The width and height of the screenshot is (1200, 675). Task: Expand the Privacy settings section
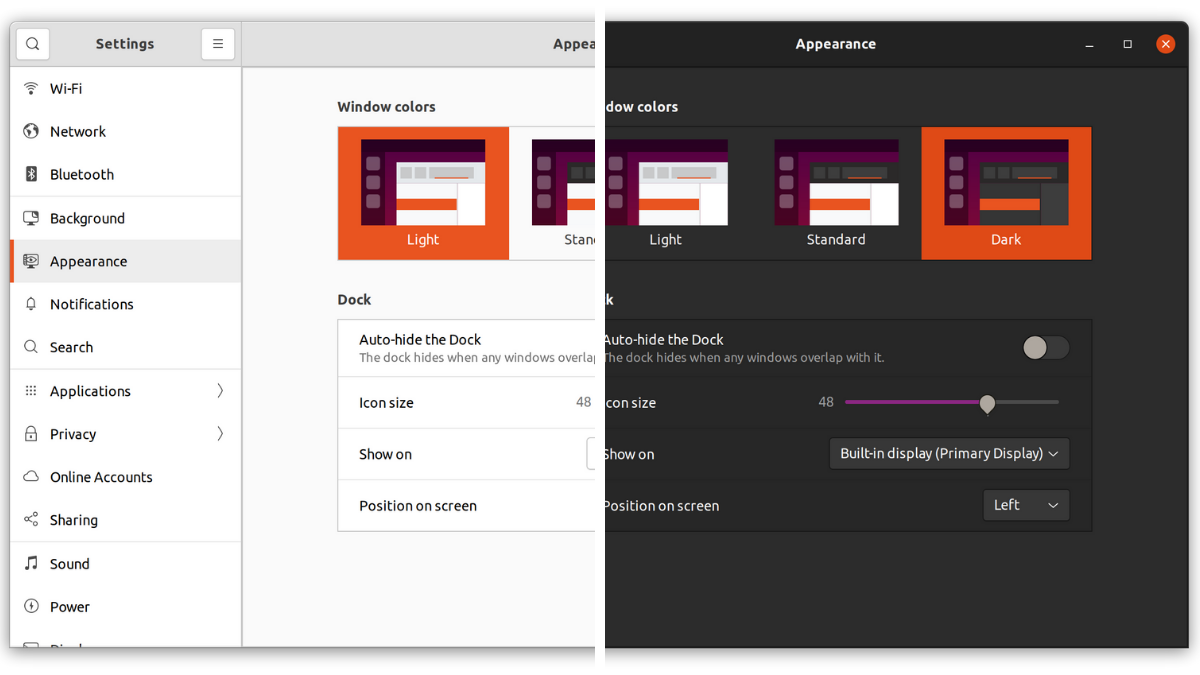tap(71, 434)
